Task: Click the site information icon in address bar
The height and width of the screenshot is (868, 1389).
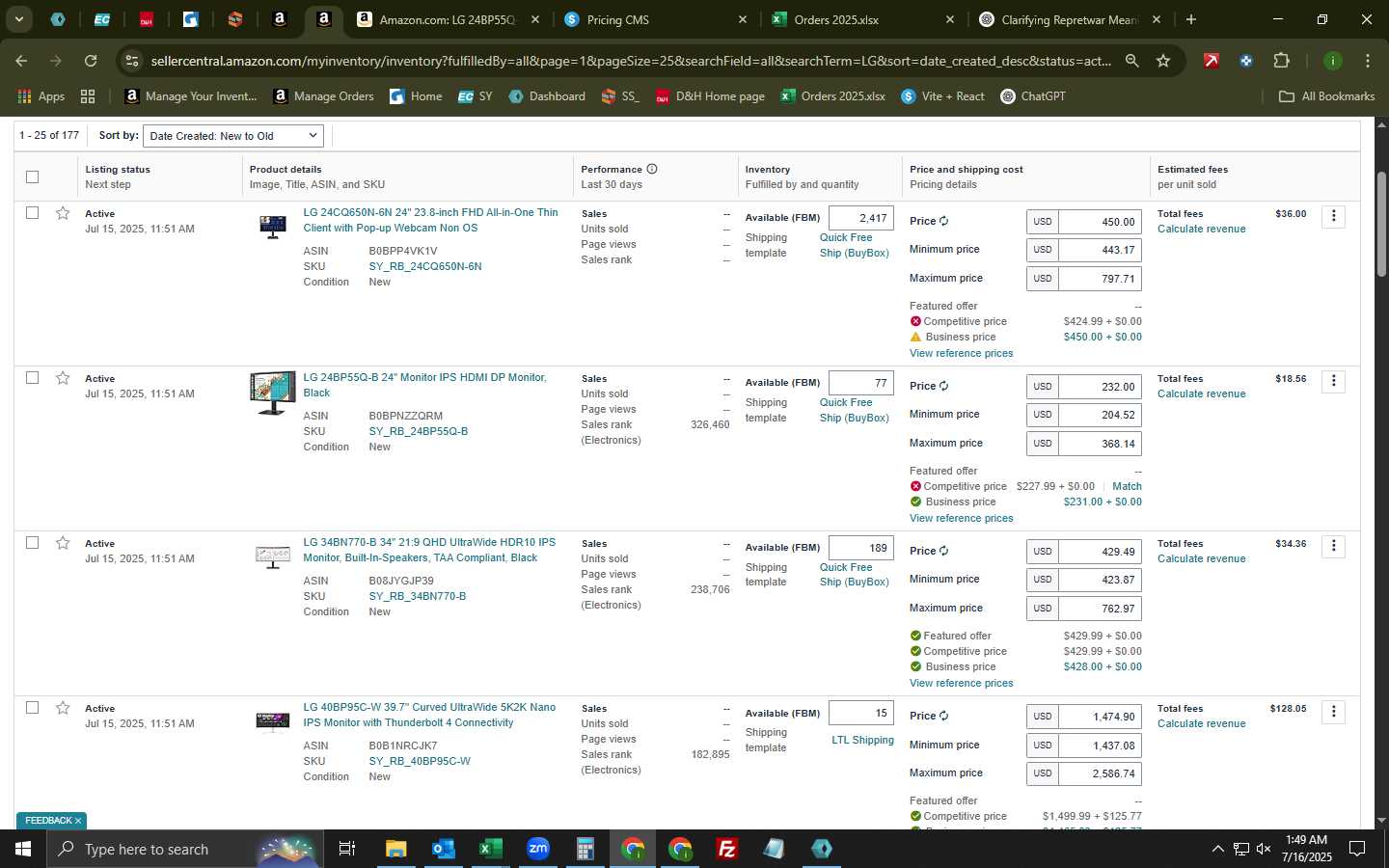Action: [132, 61]
